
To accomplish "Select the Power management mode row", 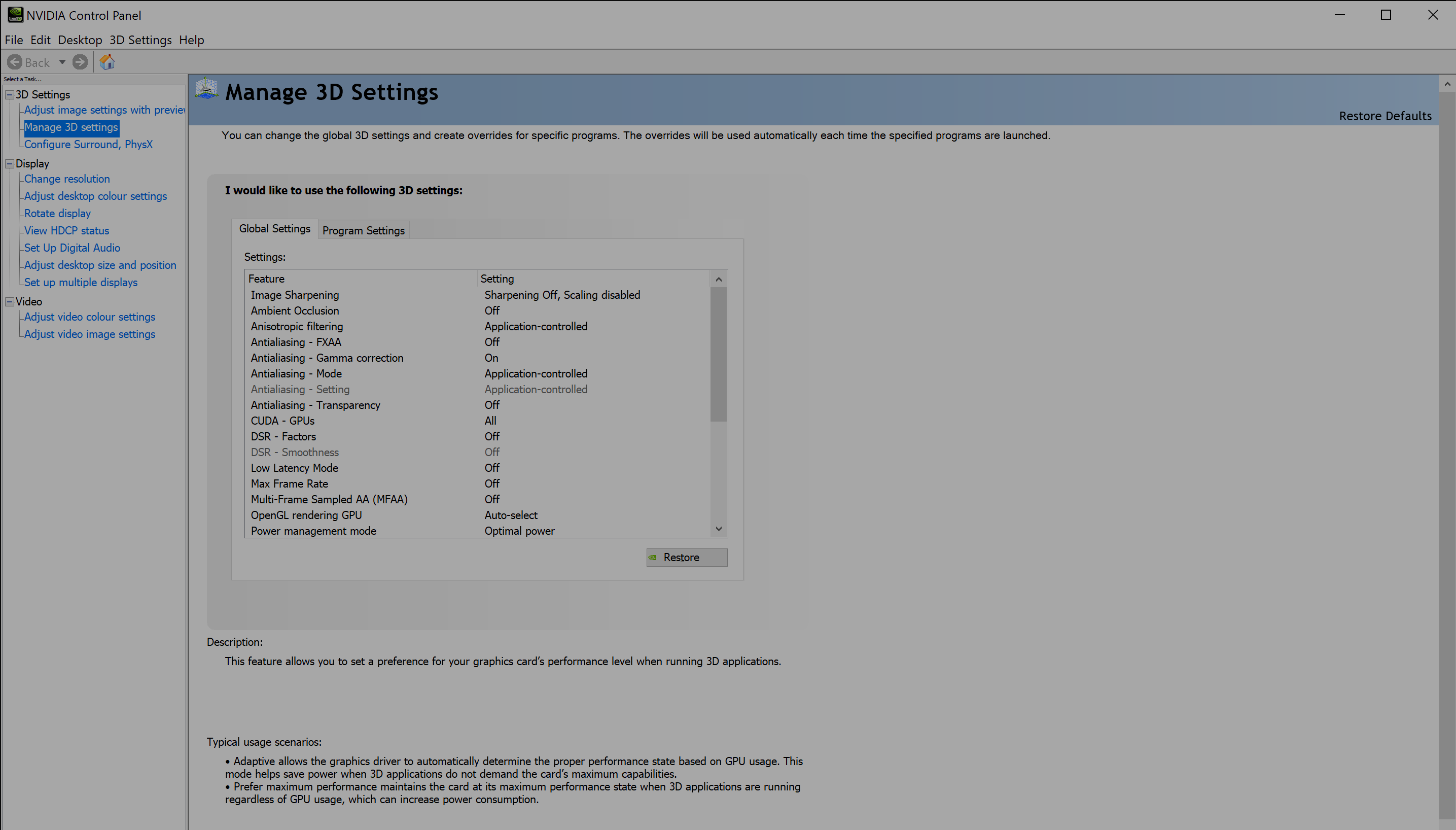I will point(478,531).
